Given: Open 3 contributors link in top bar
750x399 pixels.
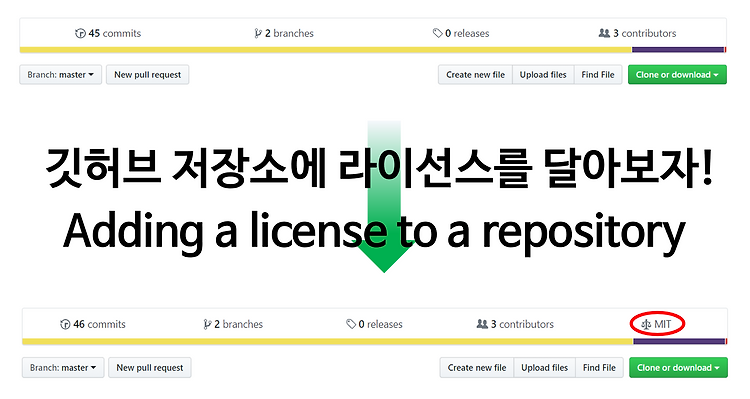Looking at the screenshot, I should click(x=638, y=33).
